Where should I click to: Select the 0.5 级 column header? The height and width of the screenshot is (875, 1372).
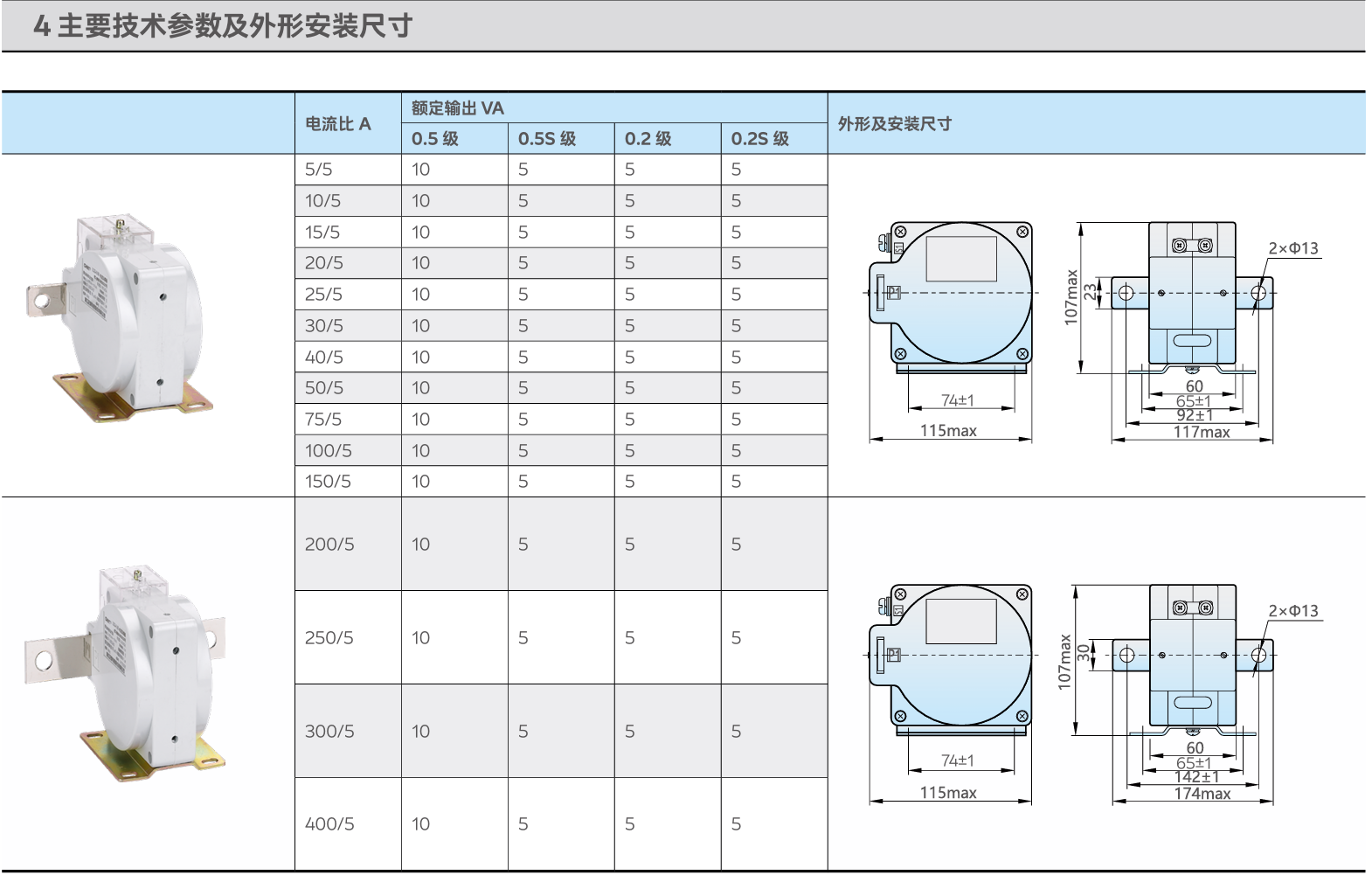[435, 139]
